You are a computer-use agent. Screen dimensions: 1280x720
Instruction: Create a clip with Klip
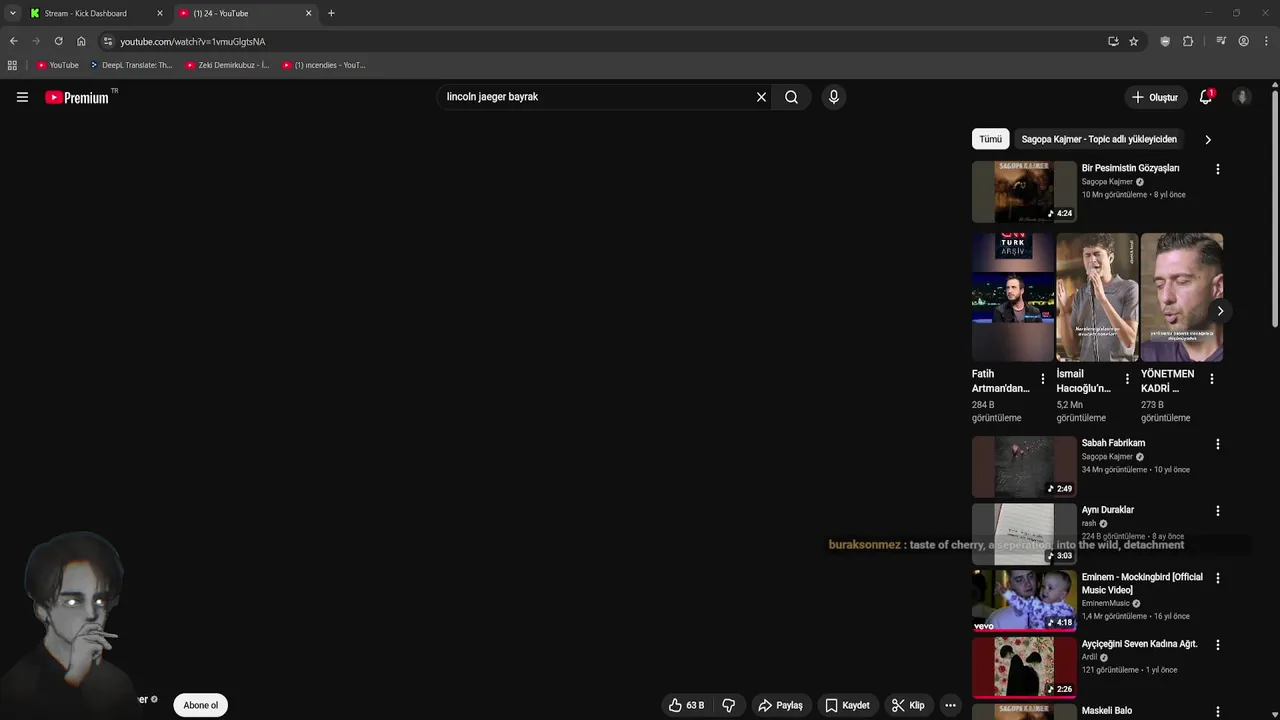coord(908,705)
